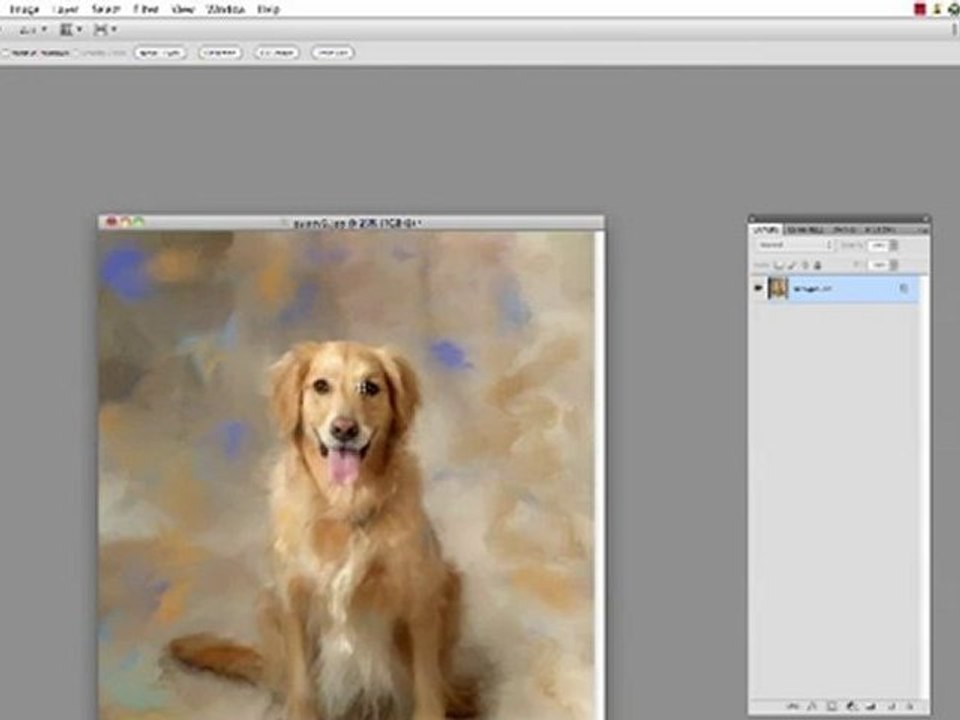Add a layer mask icon
Image resolution: width=960 pixels, height=720 pixels.
point(831,707)
